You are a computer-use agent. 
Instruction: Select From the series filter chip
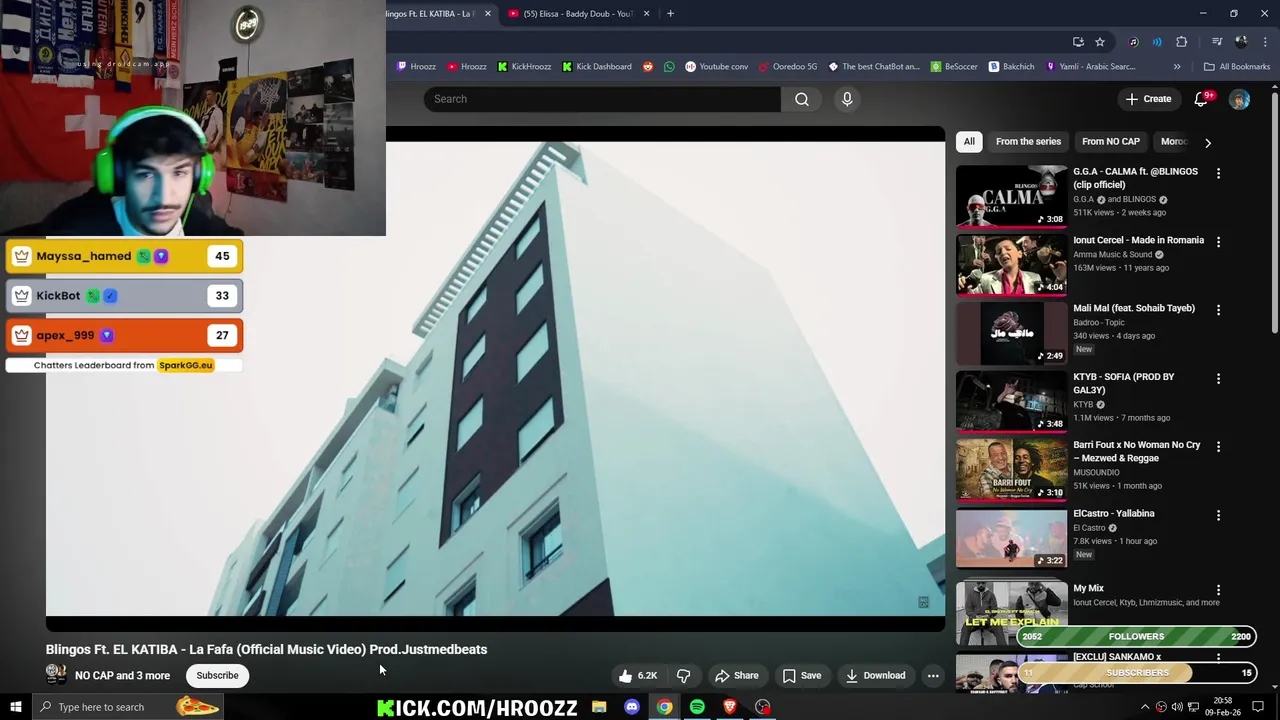click(1028, 142)
